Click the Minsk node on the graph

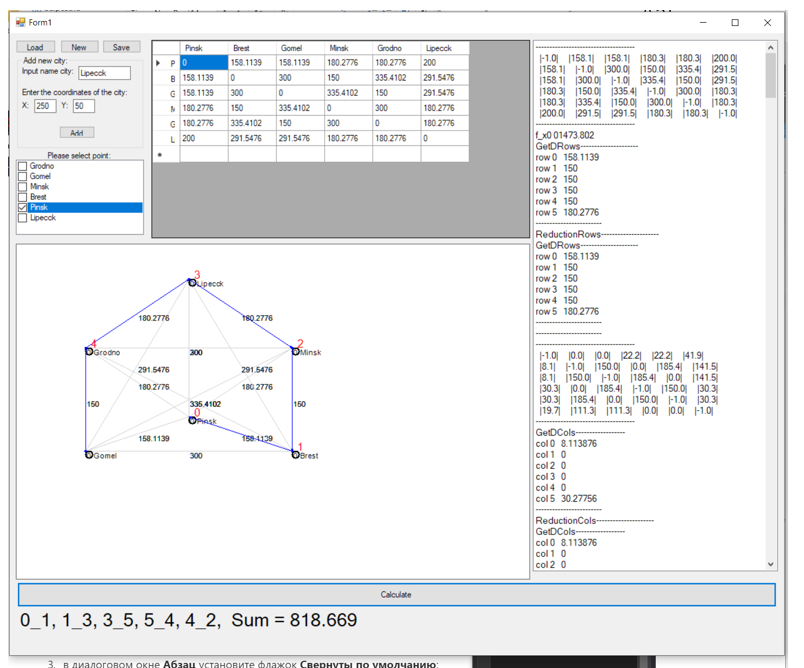(x=295, y=351)
